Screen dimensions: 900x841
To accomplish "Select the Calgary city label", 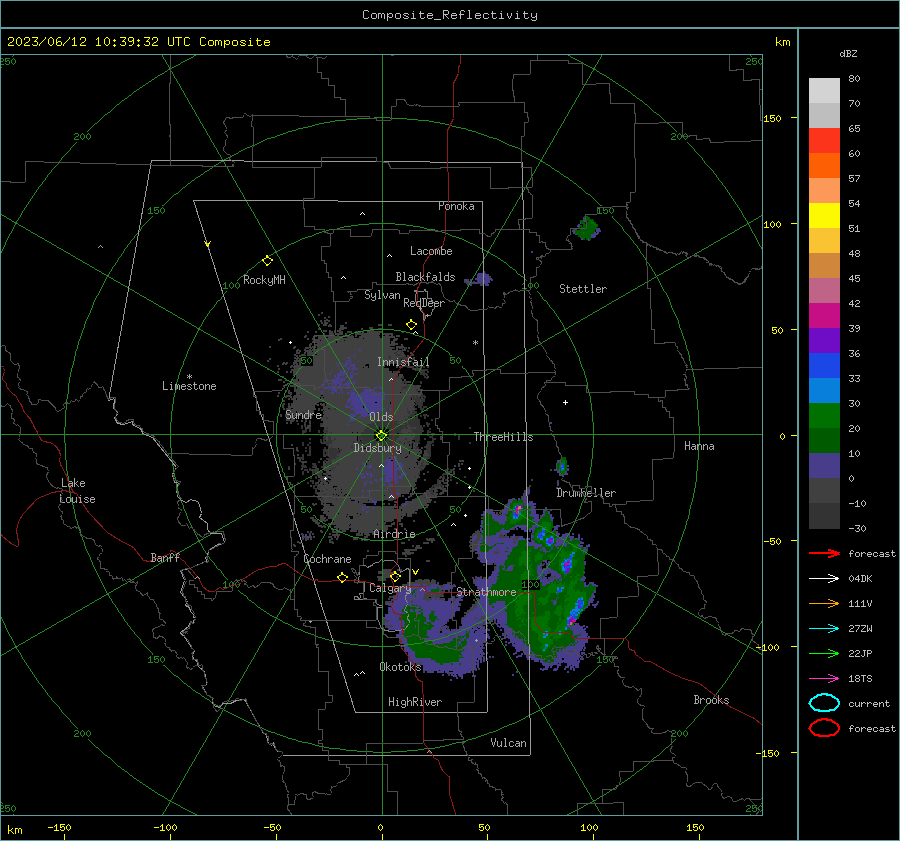I will click(390, 588).
